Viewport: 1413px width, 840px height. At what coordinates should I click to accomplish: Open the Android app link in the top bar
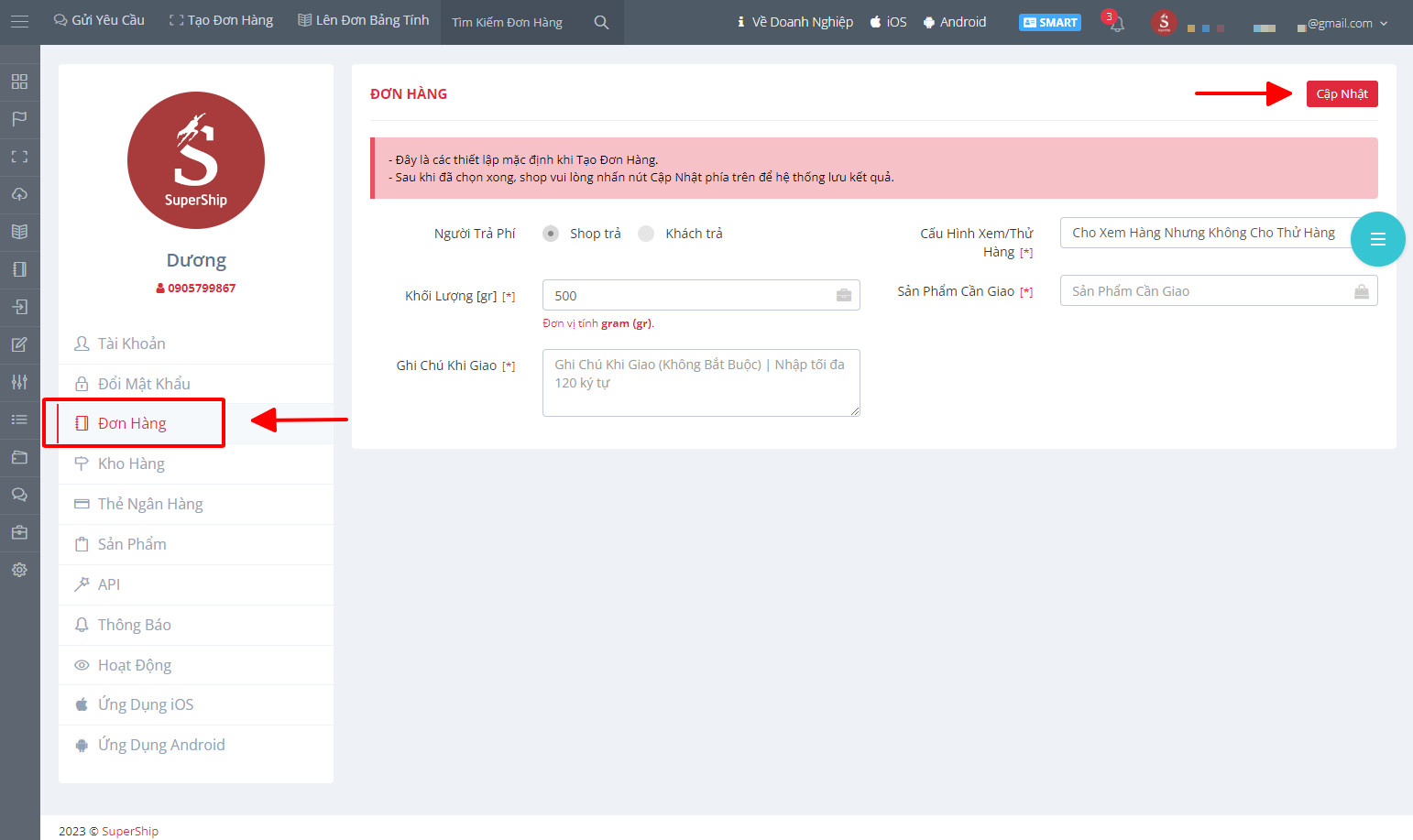(x=954, y=22)
